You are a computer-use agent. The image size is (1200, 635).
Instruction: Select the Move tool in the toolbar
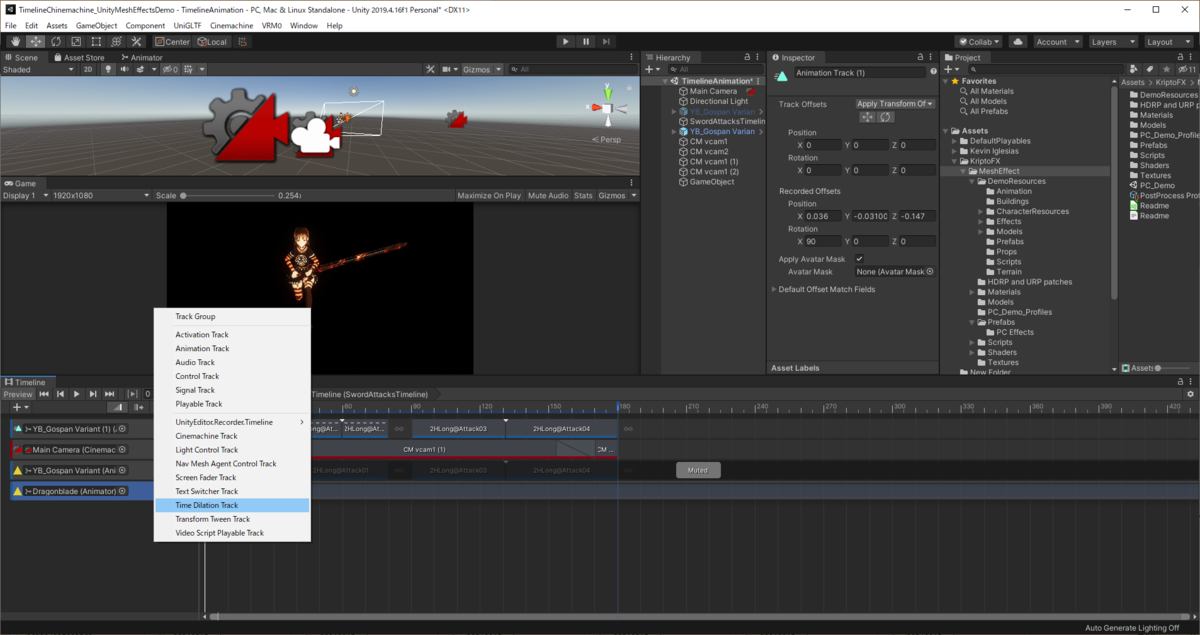(x=36, y=41)
